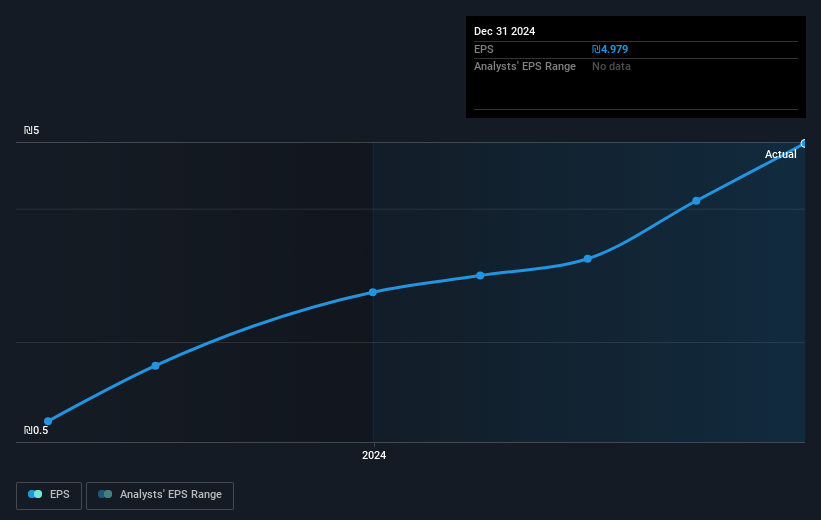
Task: Click the Analysts' EPS Range tooltip row label
Action: (x=525, y=67)
